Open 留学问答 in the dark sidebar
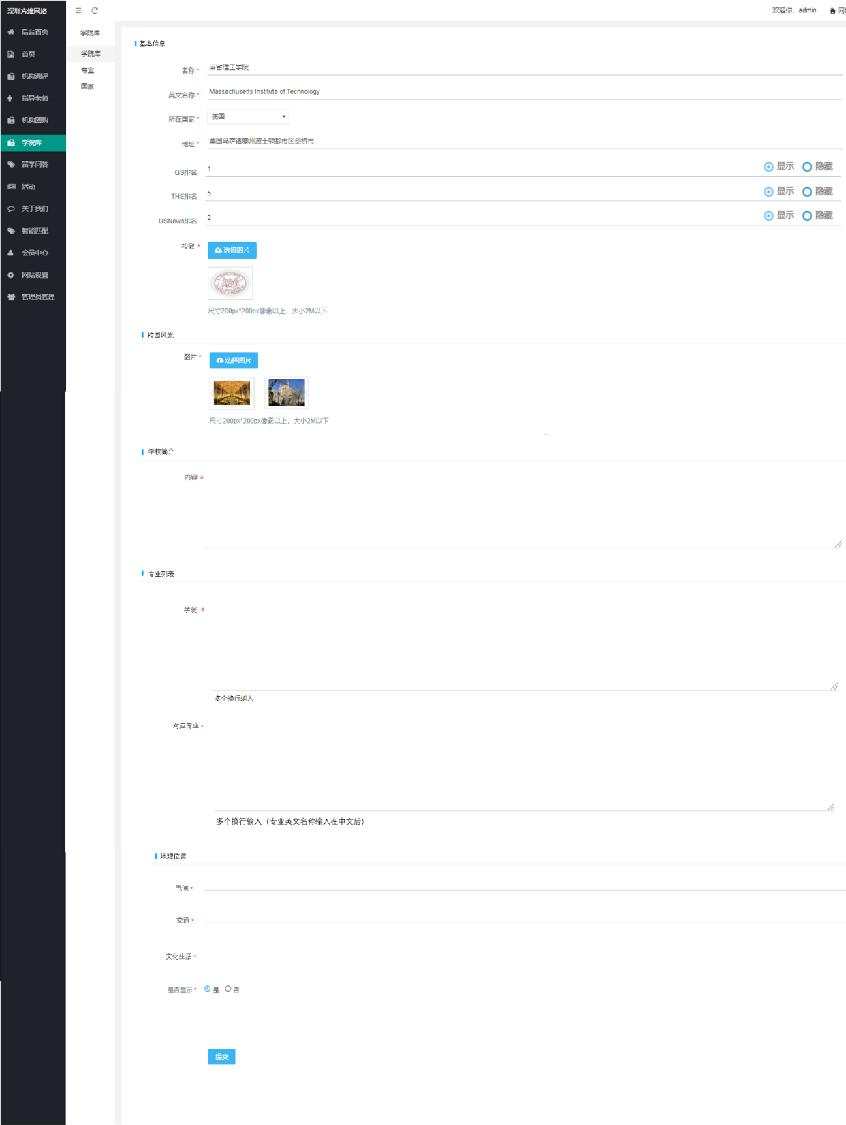 33,164
